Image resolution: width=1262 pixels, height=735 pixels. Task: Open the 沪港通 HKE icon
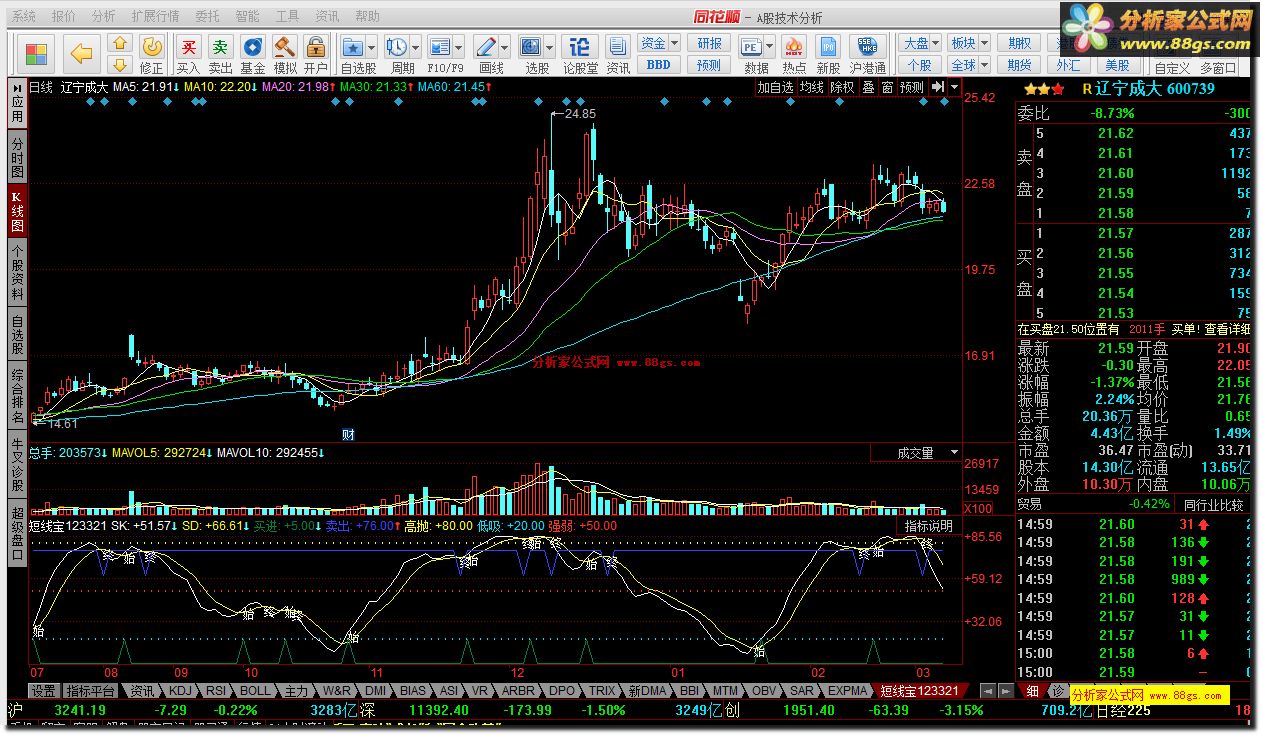coord(867,47)
